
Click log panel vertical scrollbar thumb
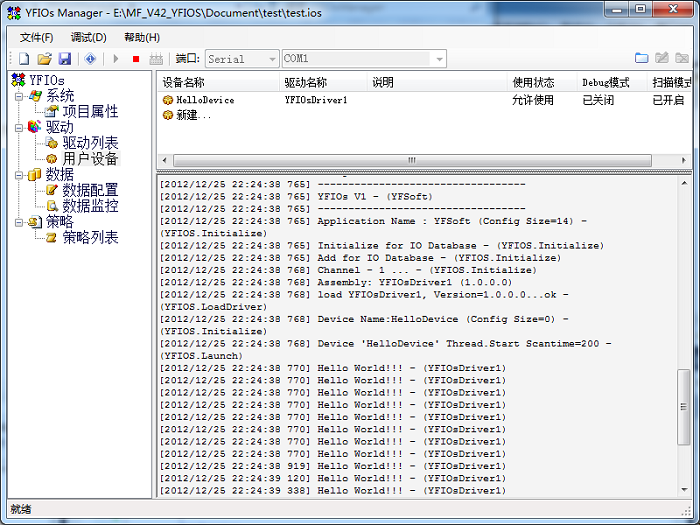684,407
